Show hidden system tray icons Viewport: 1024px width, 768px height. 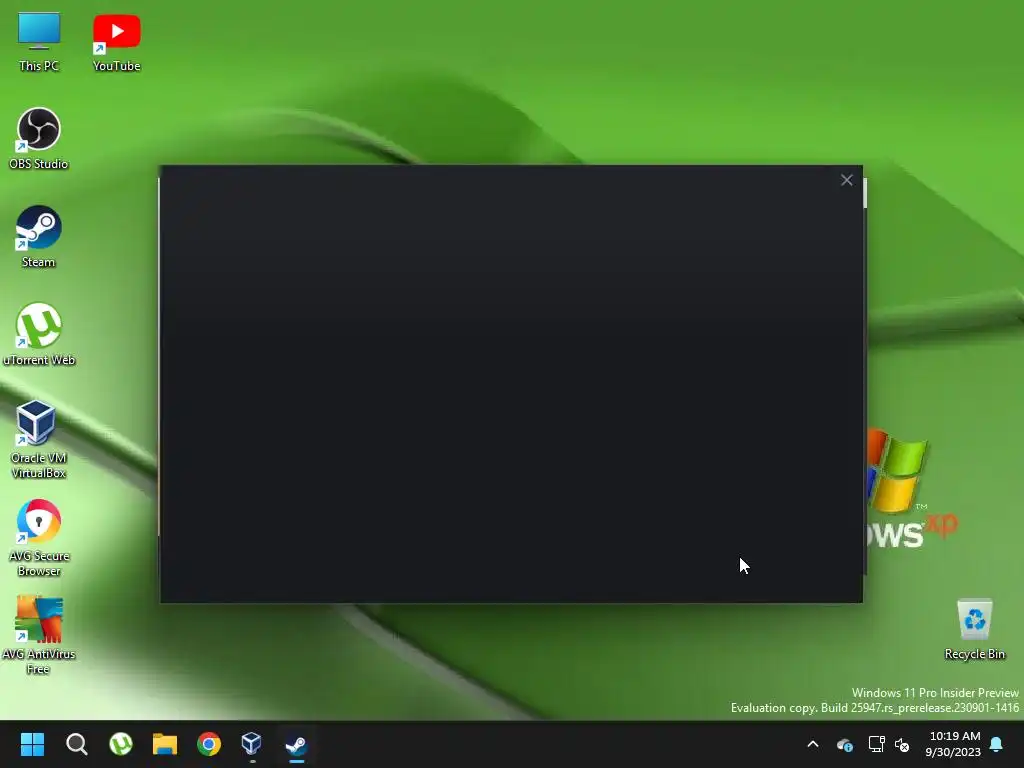point(813,744)
